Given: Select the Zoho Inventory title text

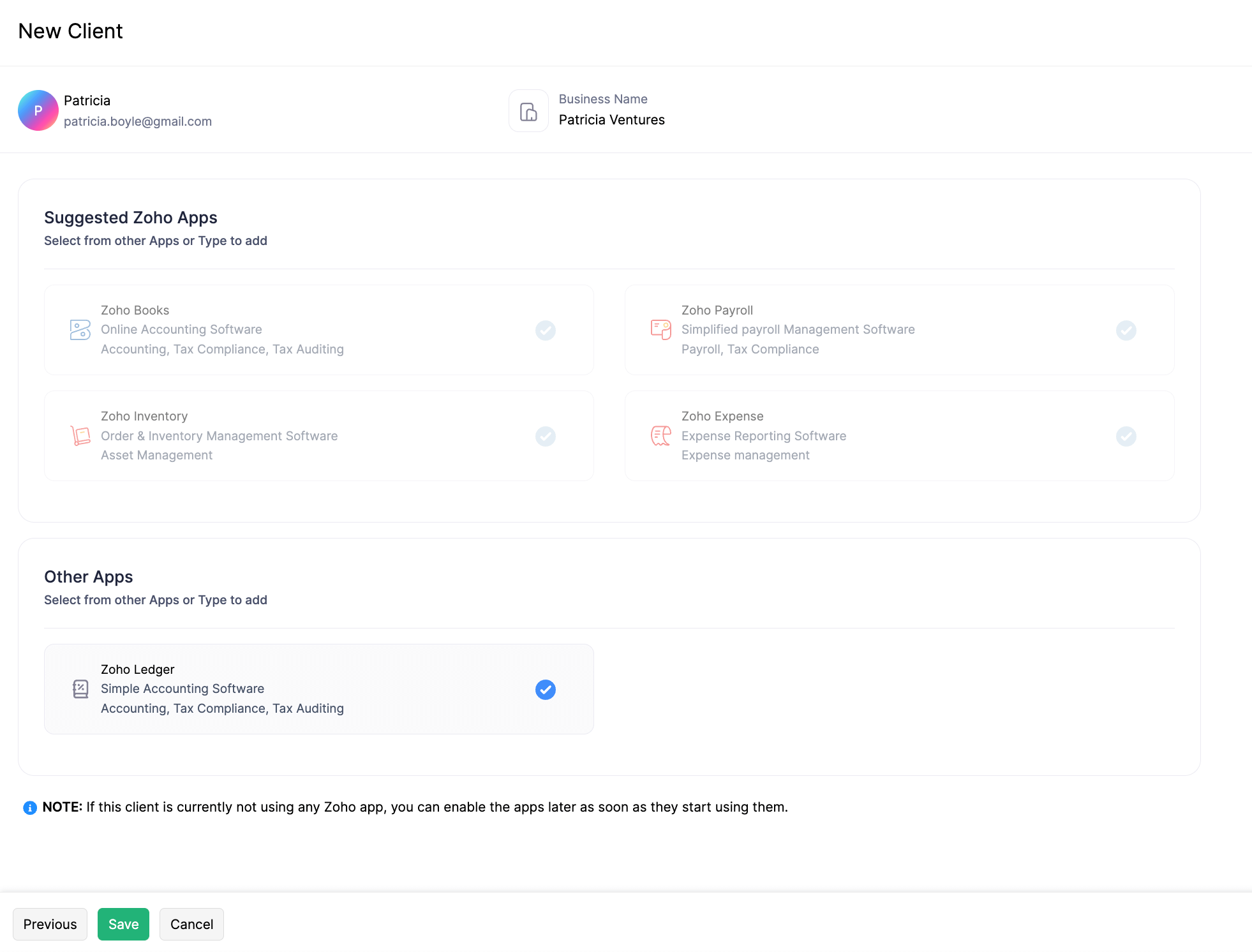Looking at the screenshot, I should point(144,416).
